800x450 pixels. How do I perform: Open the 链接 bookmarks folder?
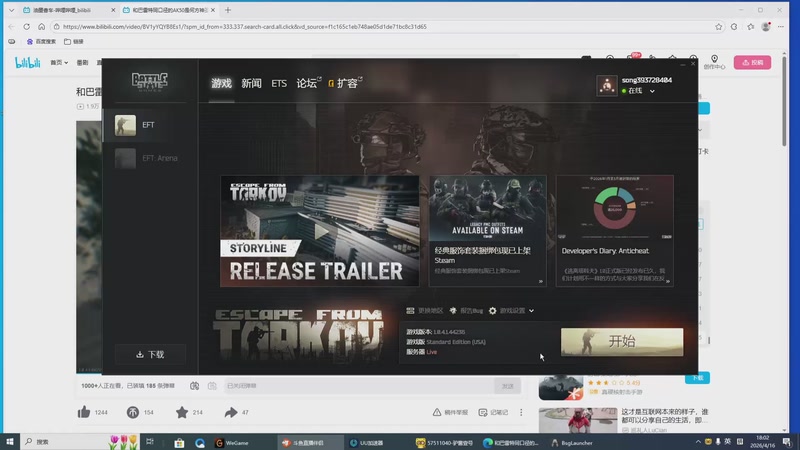pos(73,41)
